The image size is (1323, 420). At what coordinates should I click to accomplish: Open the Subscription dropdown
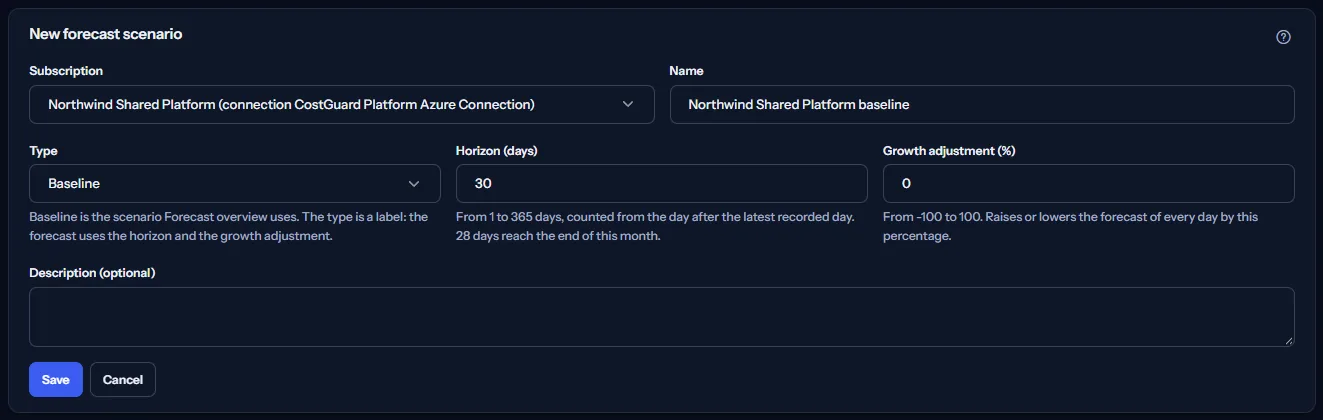click(342, 104)
